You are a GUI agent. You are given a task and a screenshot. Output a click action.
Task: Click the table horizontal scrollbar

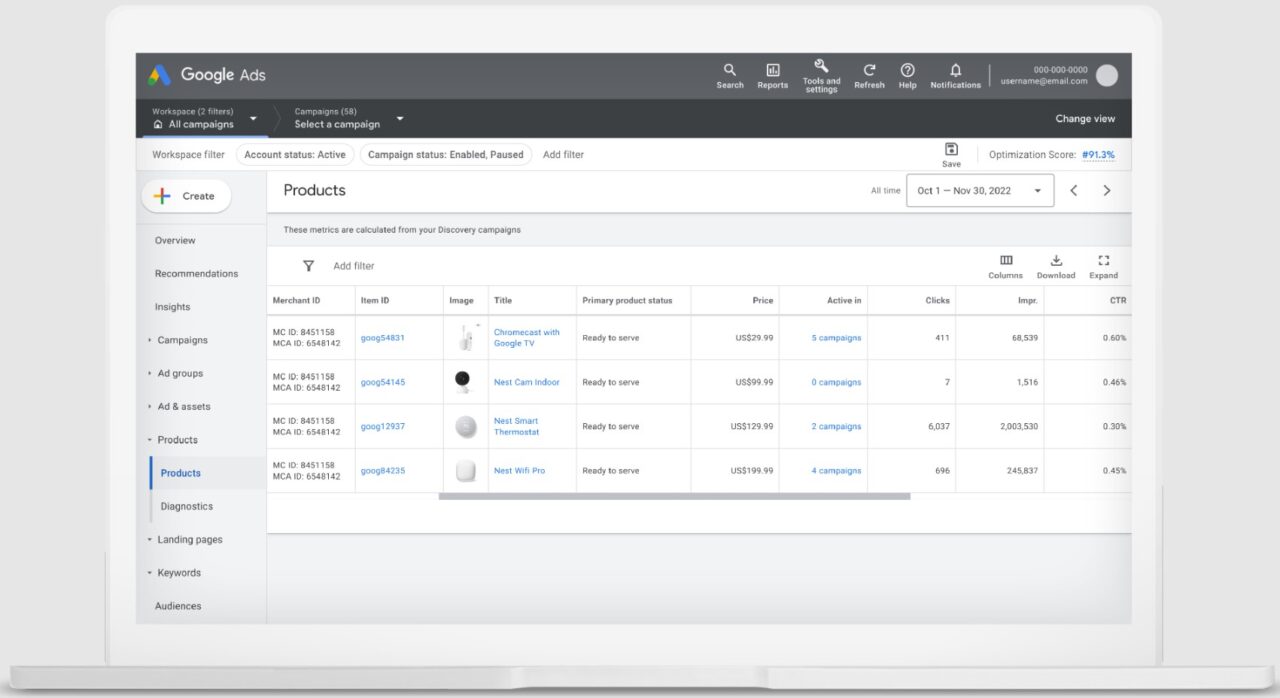pyautogui.click(x=674, y=496)
